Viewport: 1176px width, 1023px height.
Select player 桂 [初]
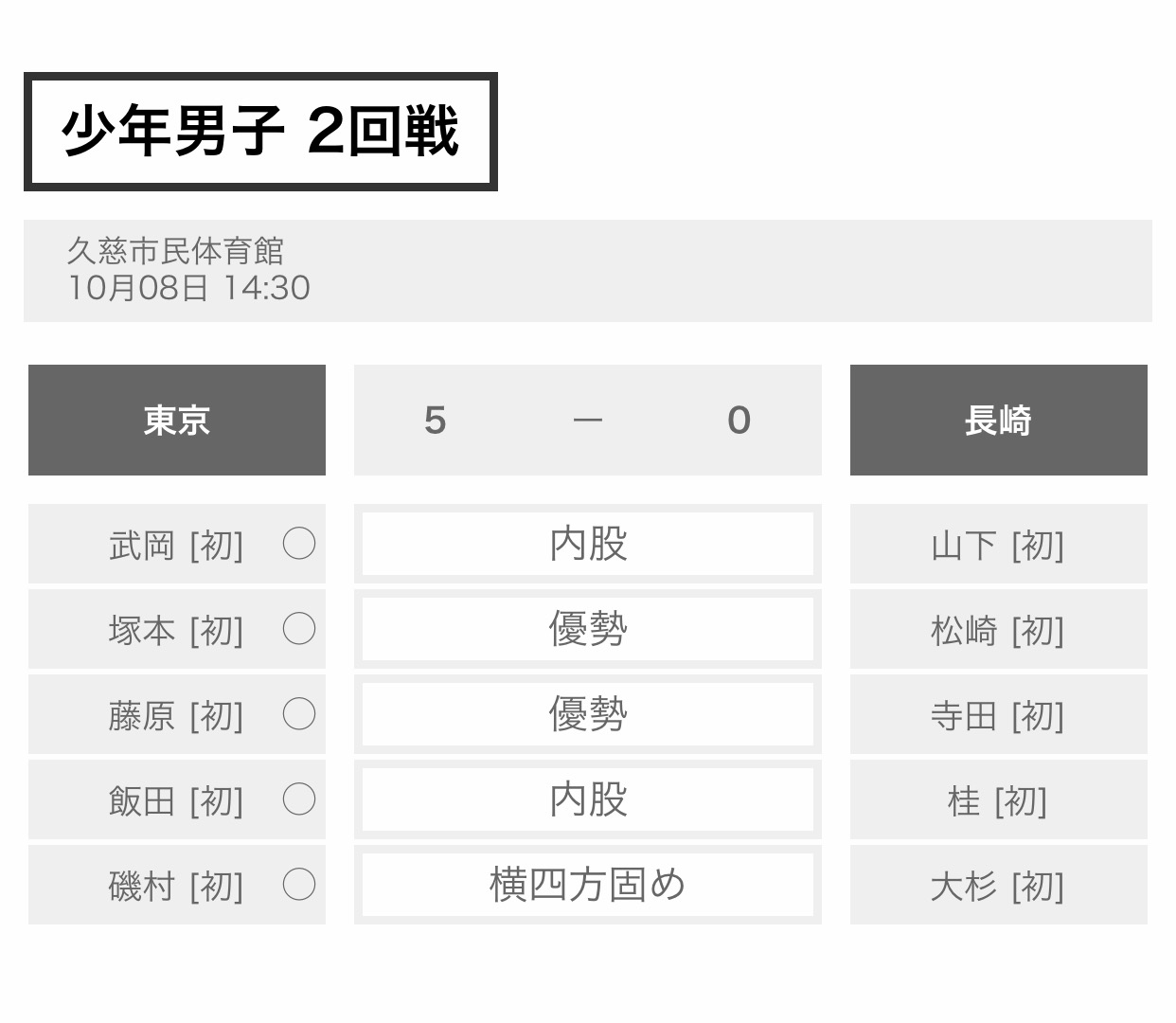998,801
